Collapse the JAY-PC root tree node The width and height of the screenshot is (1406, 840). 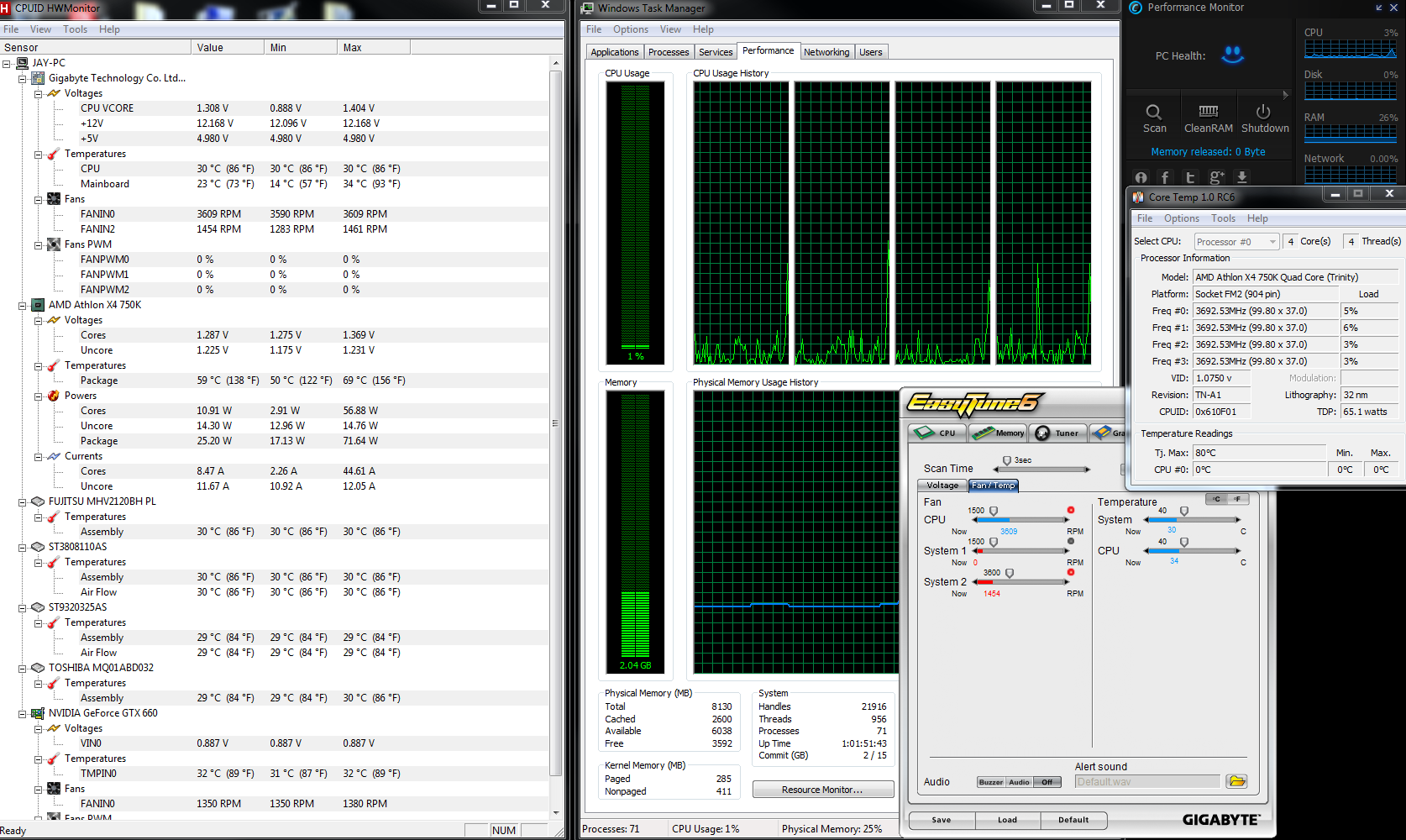click(x=7, y=64)
